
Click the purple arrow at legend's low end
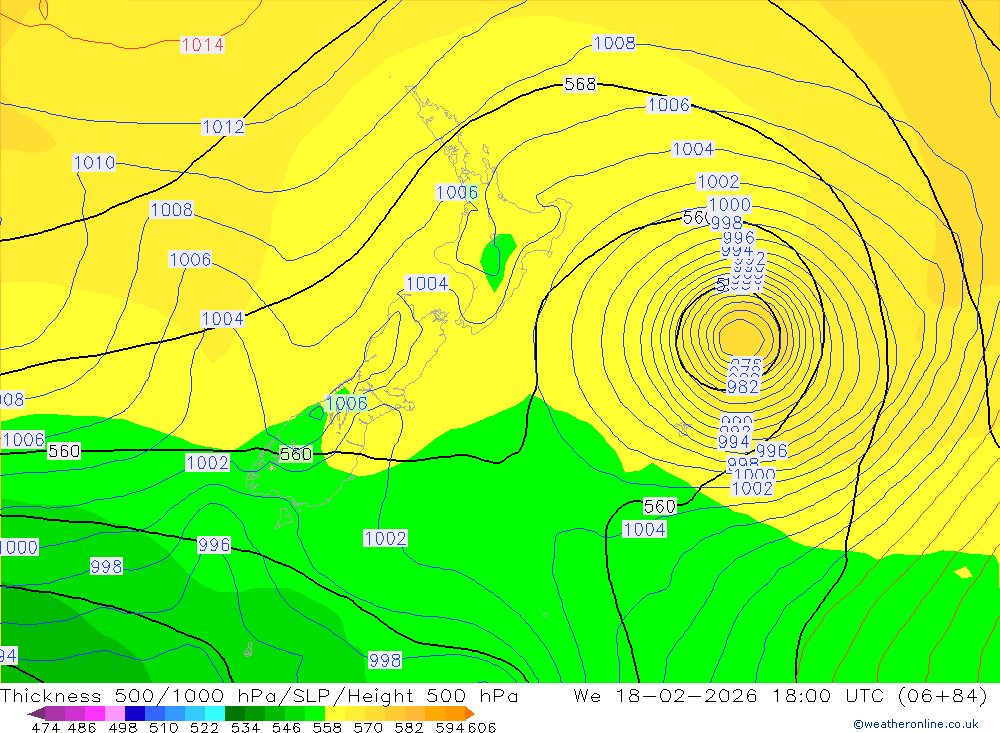click(36, 713)
